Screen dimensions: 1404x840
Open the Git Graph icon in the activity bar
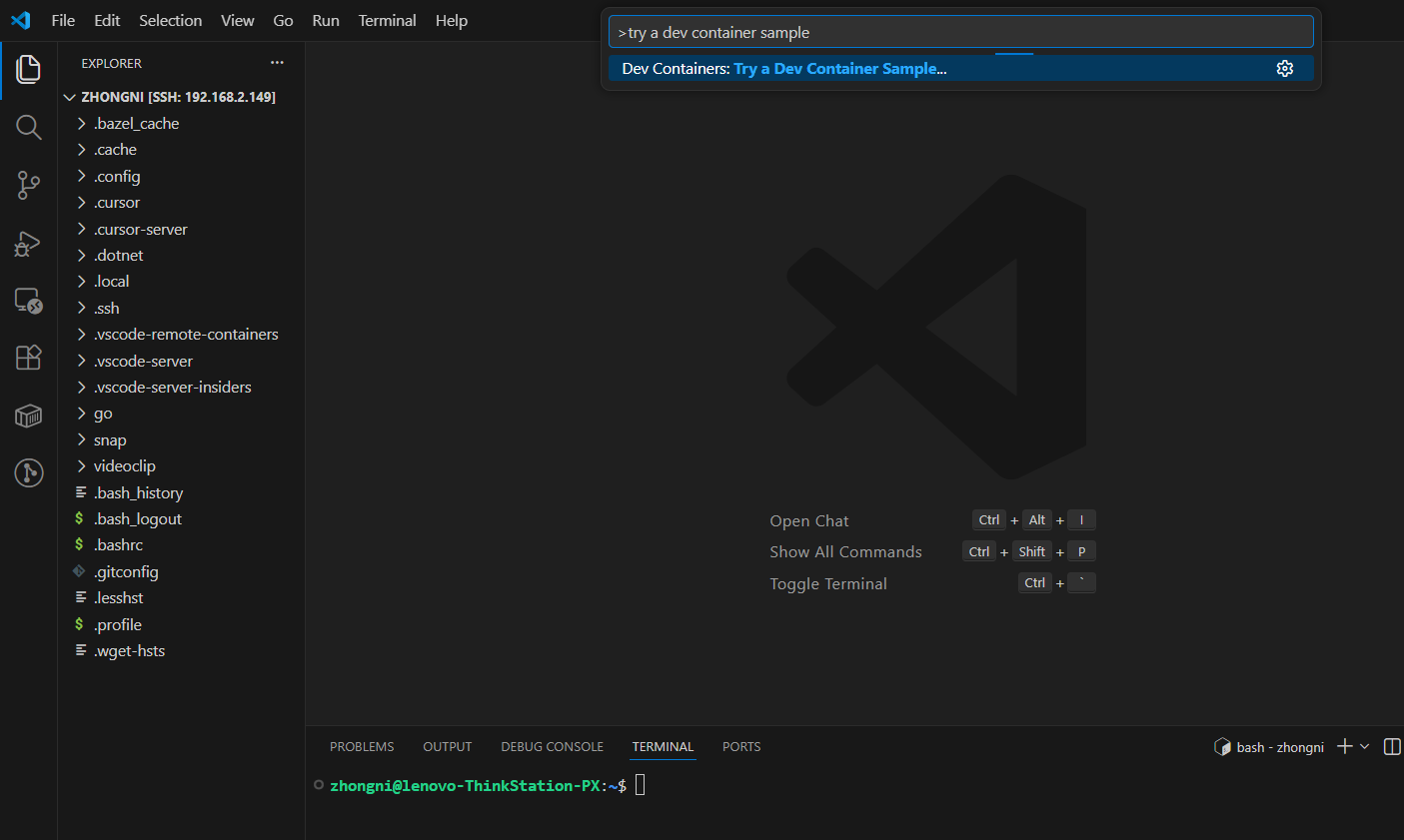click(x=28, y=472)
